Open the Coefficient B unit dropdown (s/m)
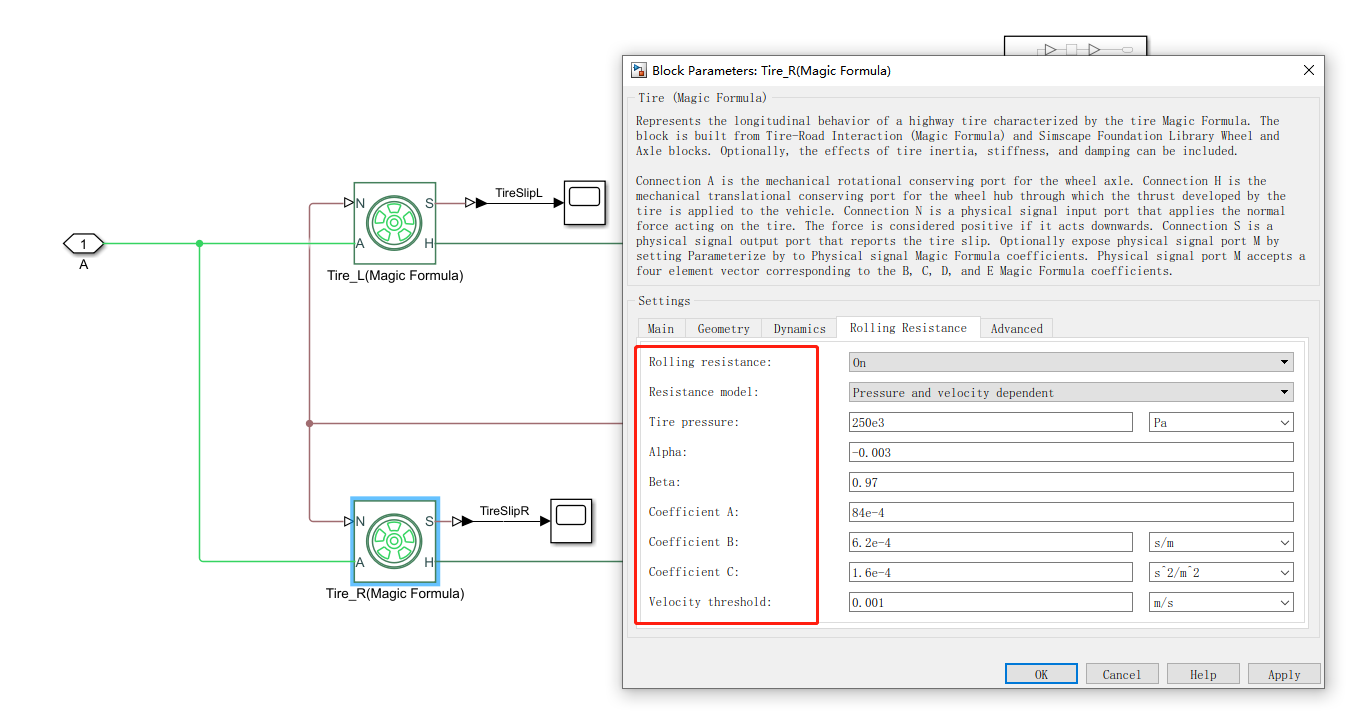 tap(1221, 542)
